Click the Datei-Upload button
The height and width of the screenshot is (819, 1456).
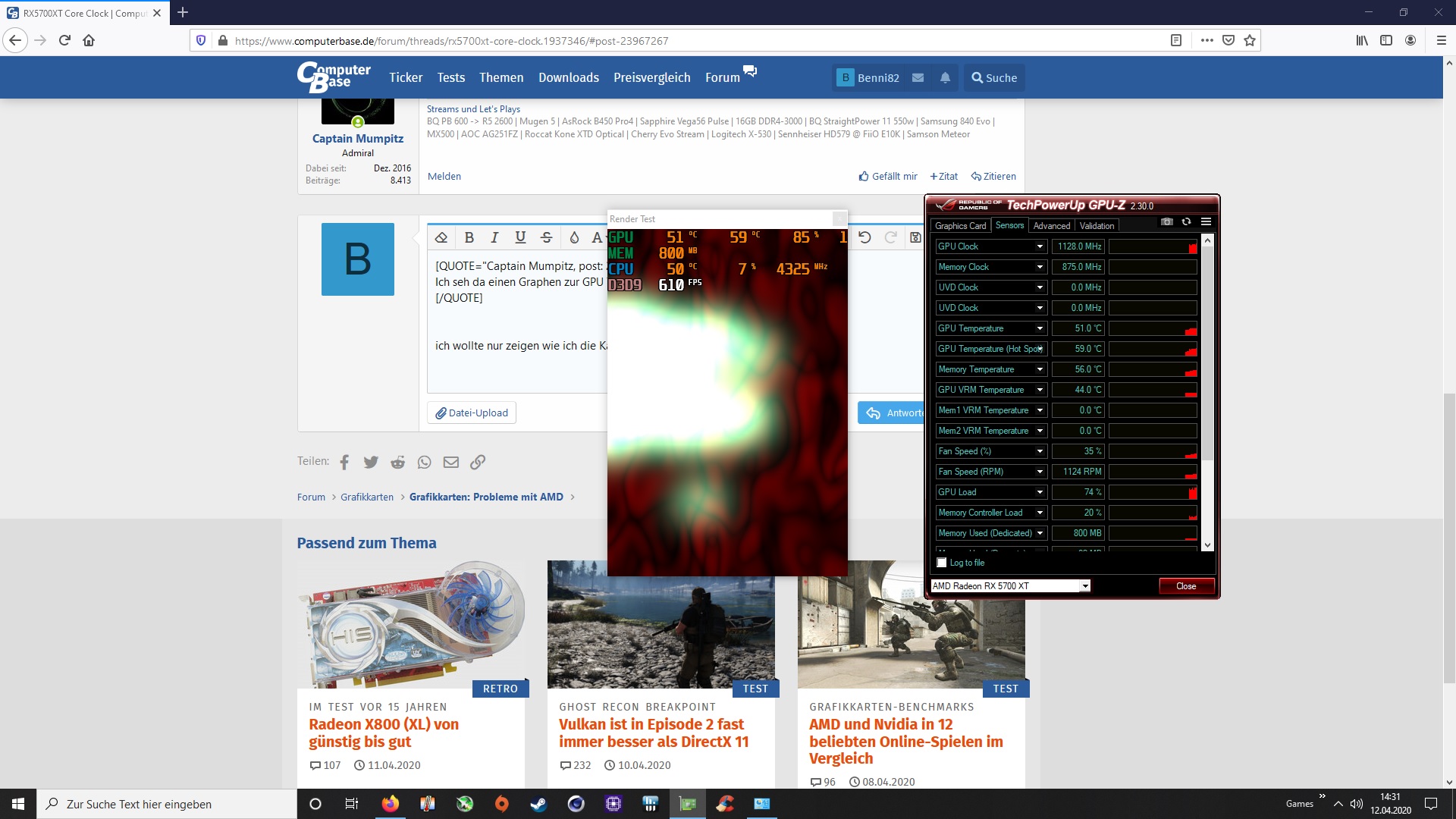click(x=471, y=413)
